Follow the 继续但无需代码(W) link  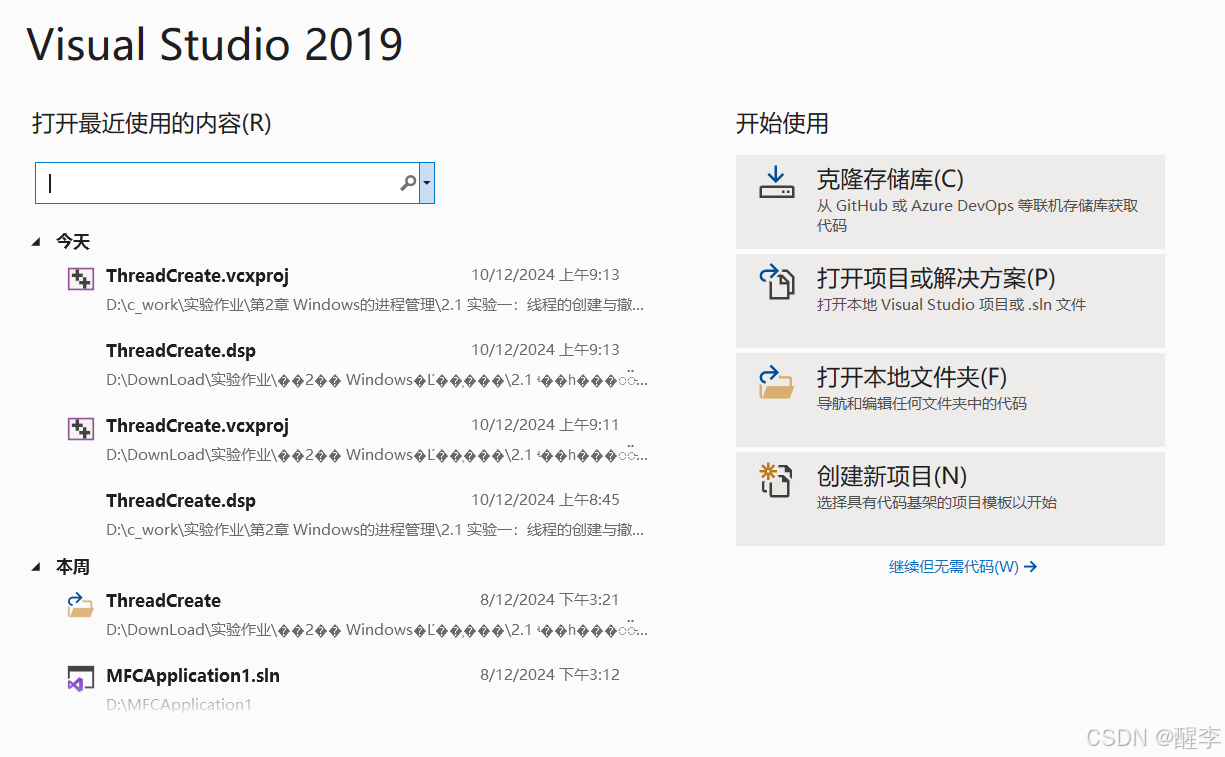963,567
